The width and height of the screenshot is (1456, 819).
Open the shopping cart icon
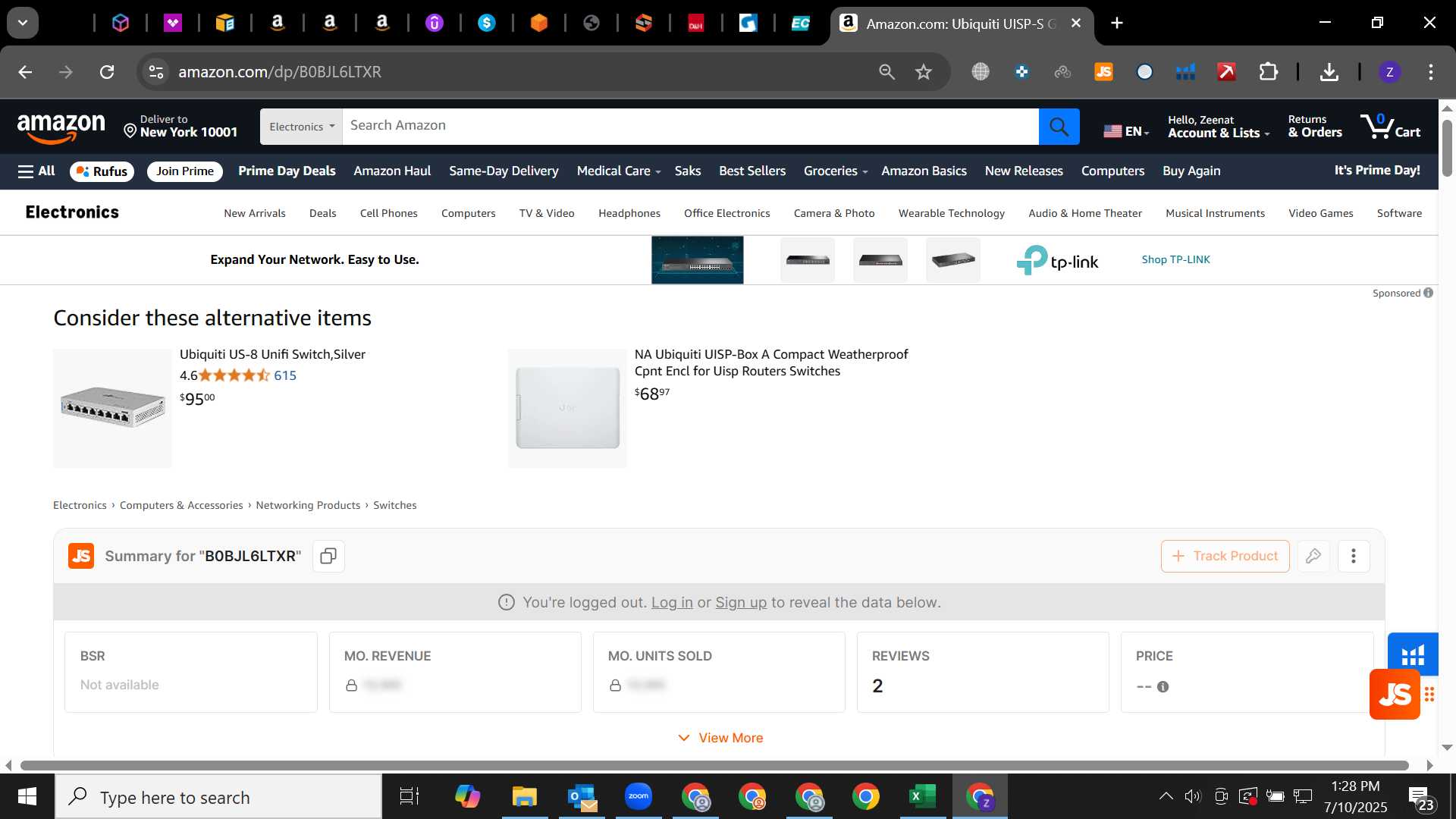pos(1389,126)
